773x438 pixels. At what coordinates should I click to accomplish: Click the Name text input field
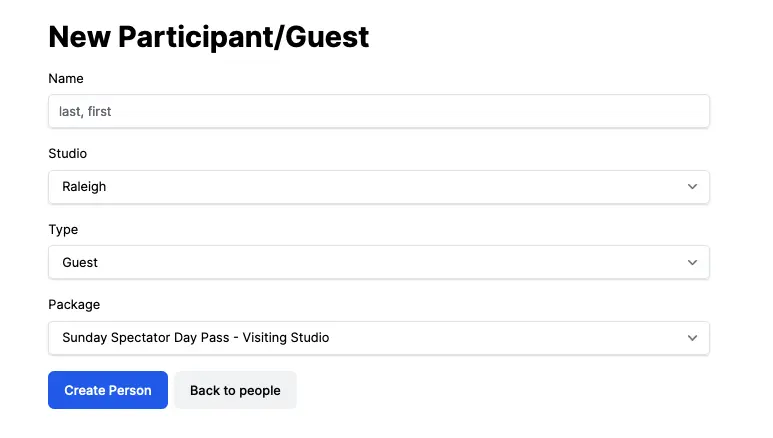point(378,111)
